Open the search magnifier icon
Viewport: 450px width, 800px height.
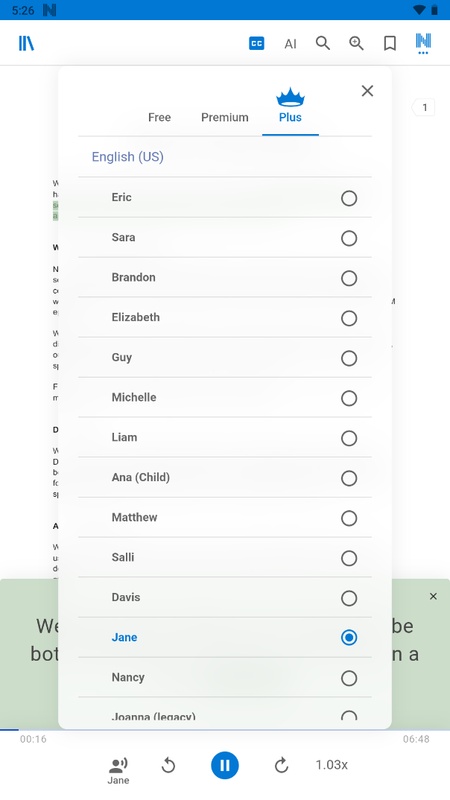(x=323, y=43)
